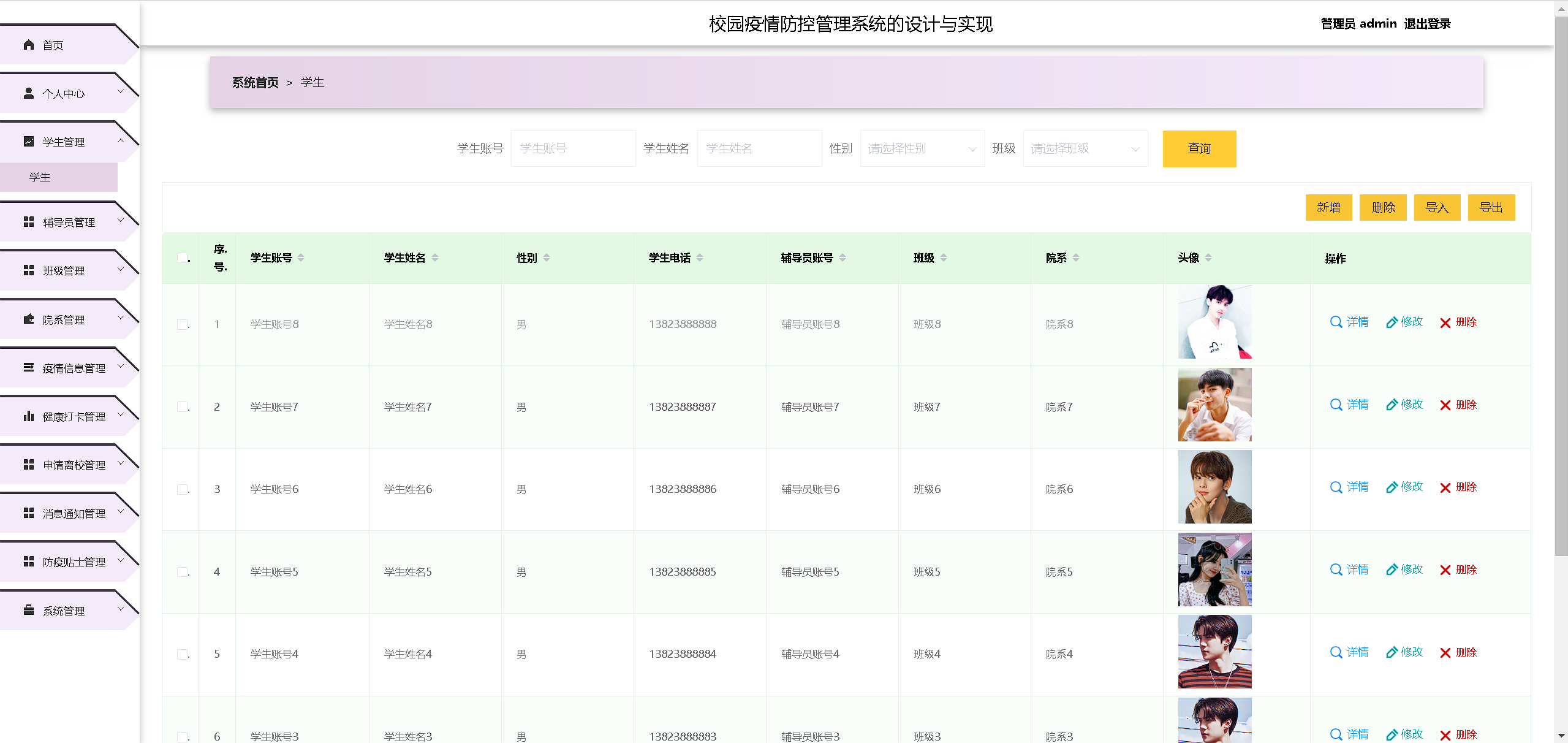Expand the 疫情信息管理 sidebar menu
Image resolution: width=1568 pixels, height=743 pixels.
click(74, 368)
